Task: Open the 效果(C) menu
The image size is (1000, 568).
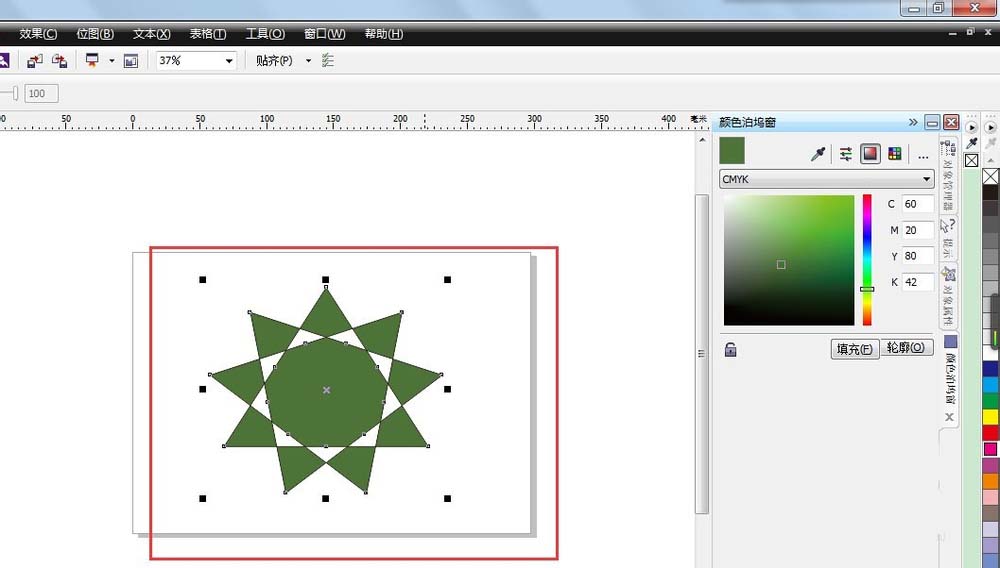Action: click(38, 34)
